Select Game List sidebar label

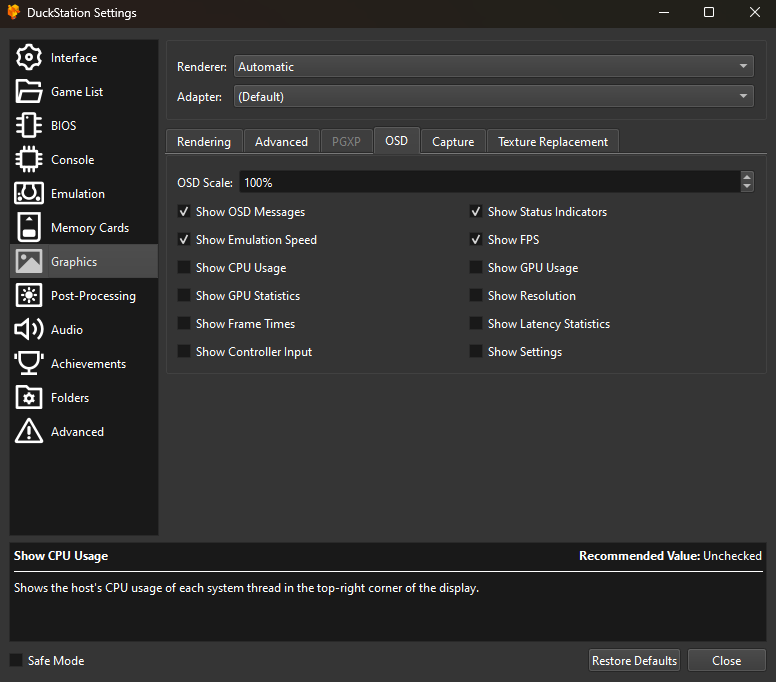(x=77, y=92)
